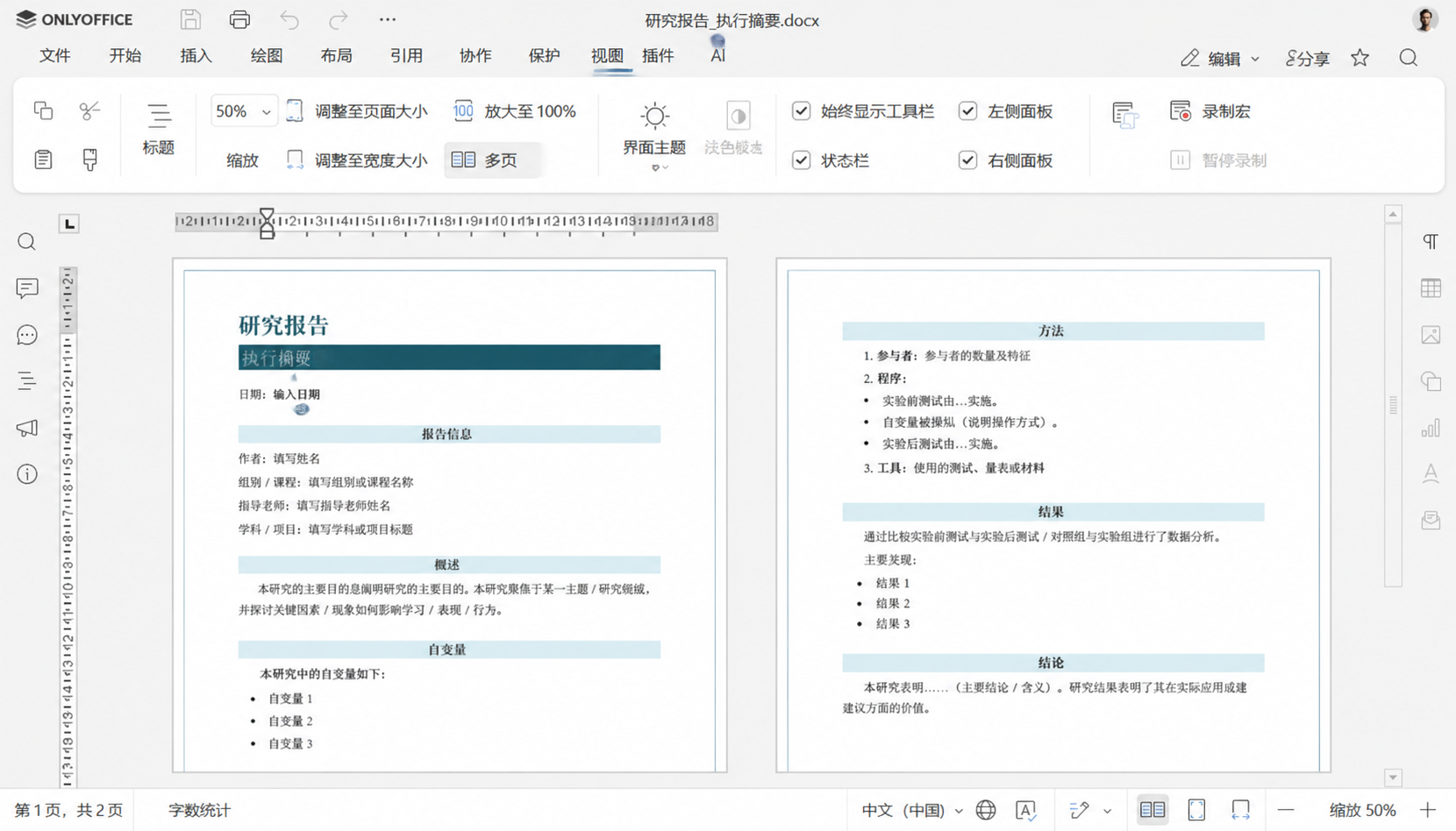Open the Search panel in the left sidebar
This screenshot has width=1456, height=831.
click(x=27, y=242)
